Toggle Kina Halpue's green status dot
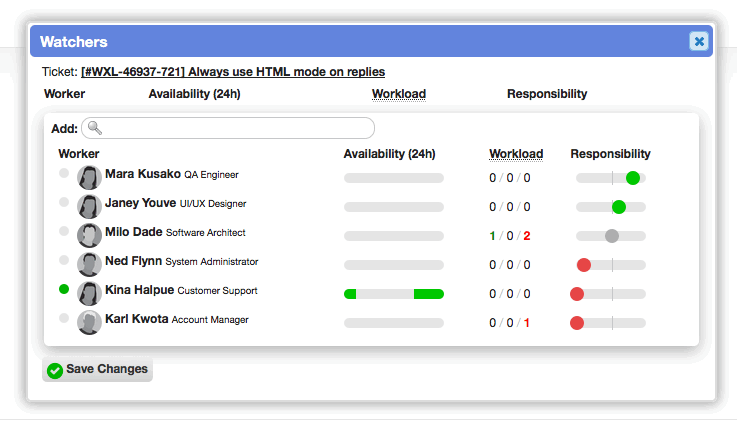 tap(64, 289)
